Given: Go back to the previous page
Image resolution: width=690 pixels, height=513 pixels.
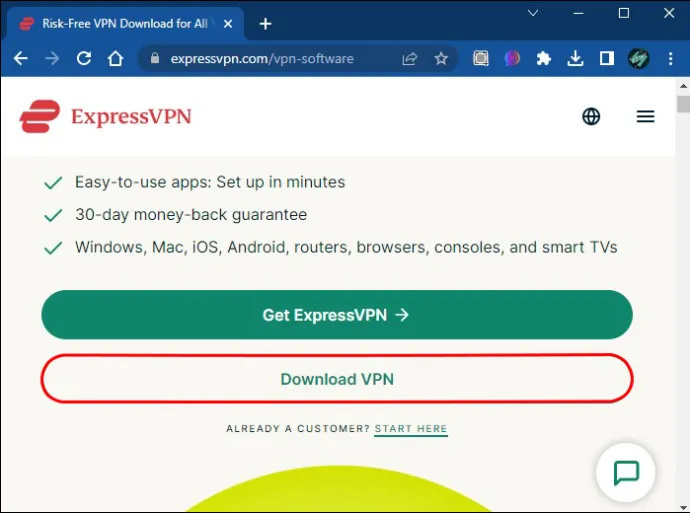Looking at the screenshot, I should (21, 58).
